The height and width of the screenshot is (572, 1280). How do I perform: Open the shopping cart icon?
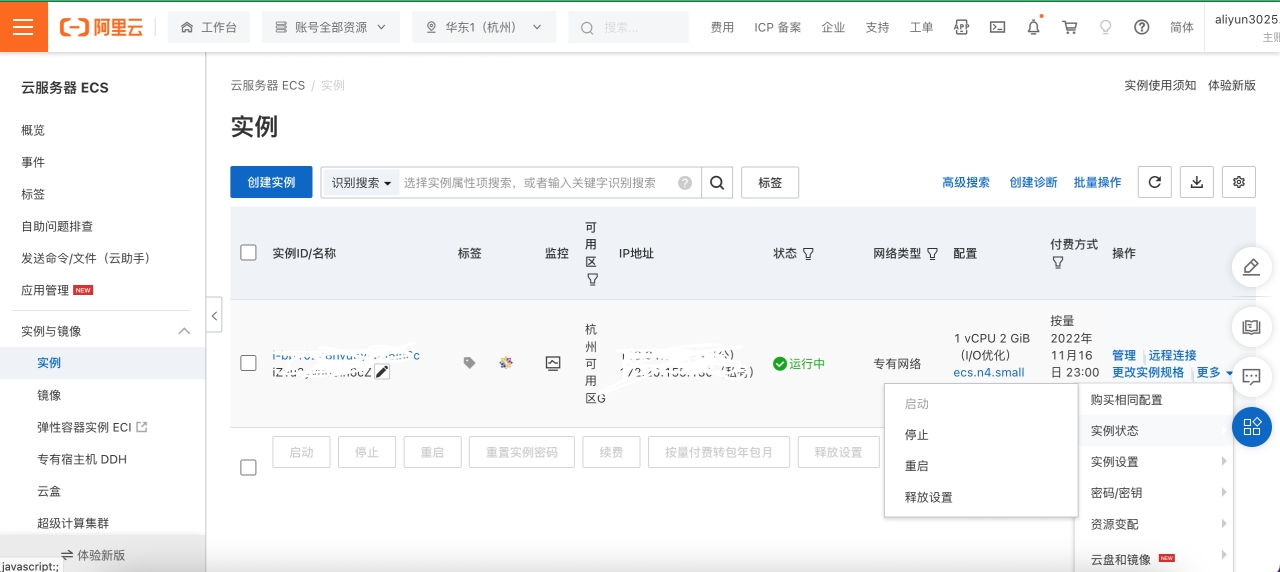pyautogui.click(x=1069, y=27)
